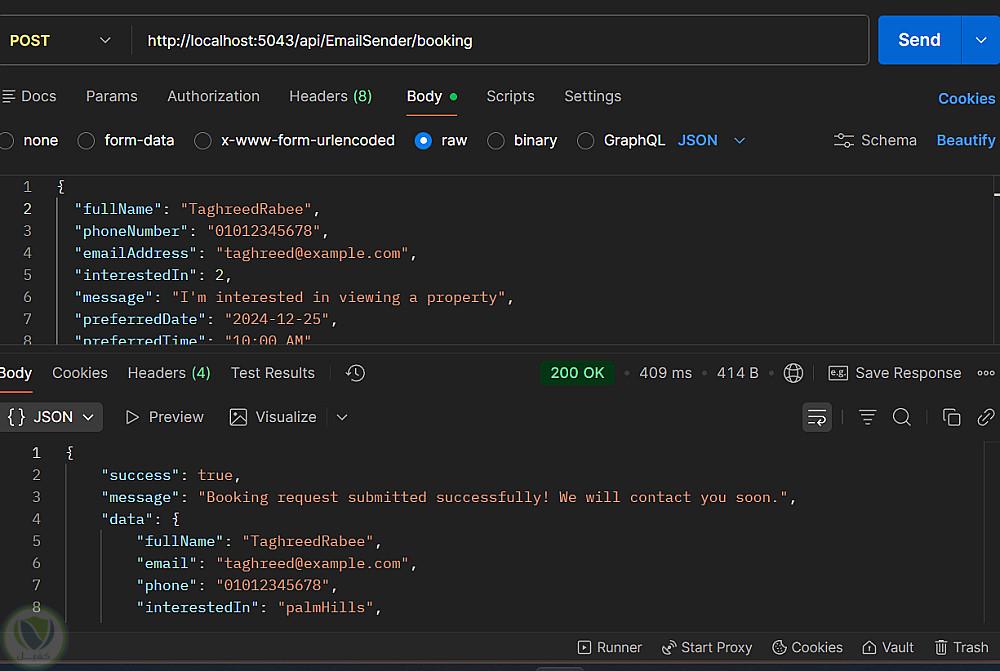The height and width of the screenshot is (671, 1000).
Task: Expand the Send button arrow menu
Action: [x=979, y=41]
